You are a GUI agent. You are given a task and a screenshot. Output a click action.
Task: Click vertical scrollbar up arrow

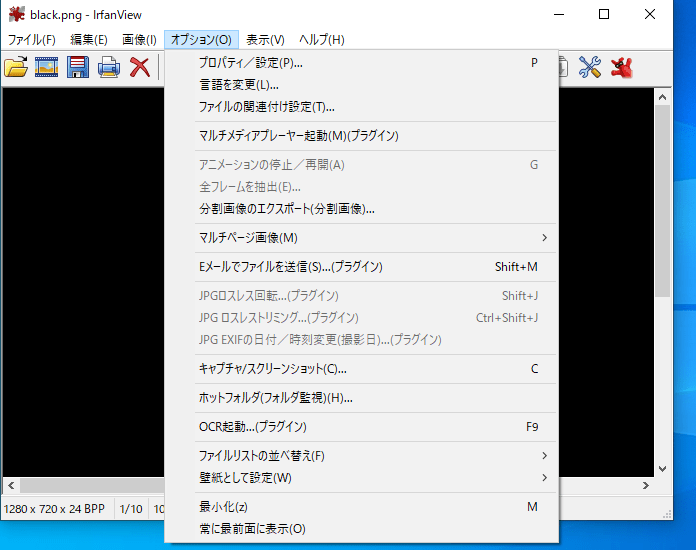663,97
